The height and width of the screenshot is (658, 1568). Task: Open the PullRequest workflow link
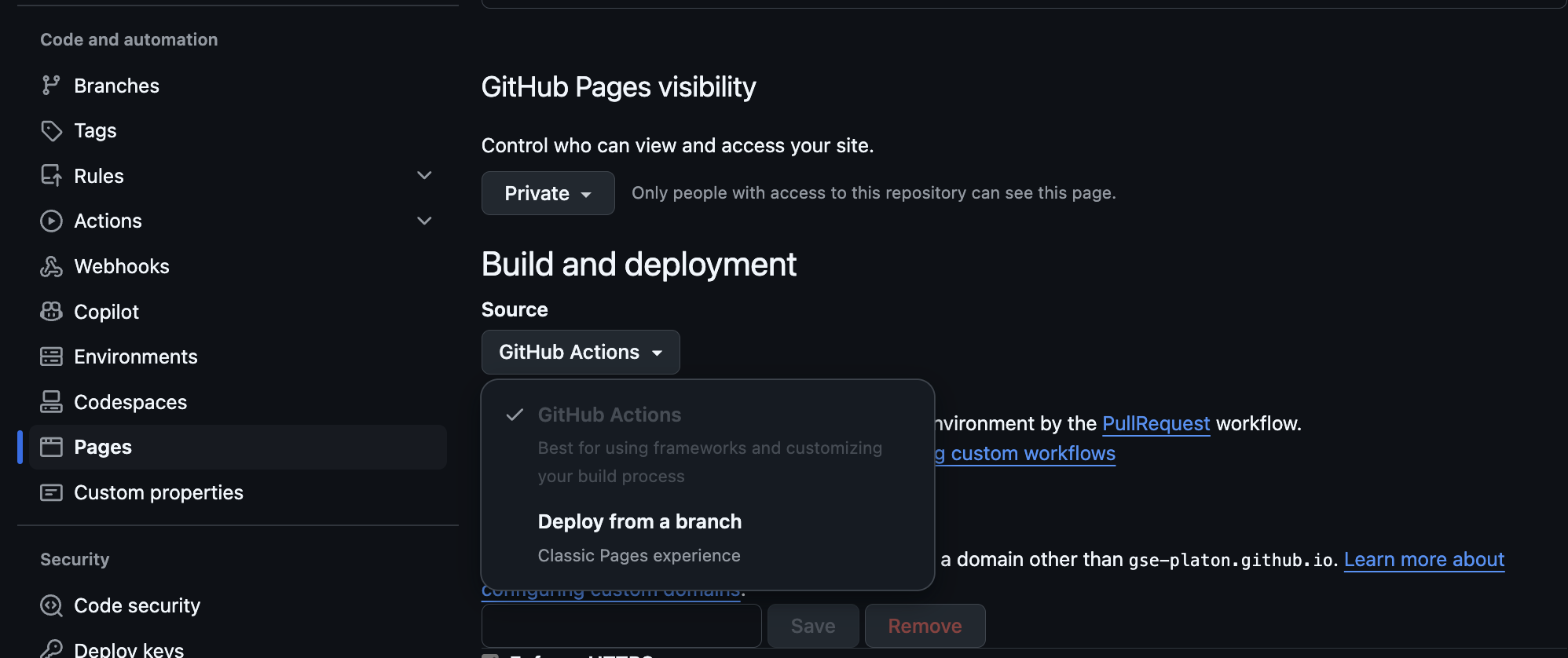1156,423
